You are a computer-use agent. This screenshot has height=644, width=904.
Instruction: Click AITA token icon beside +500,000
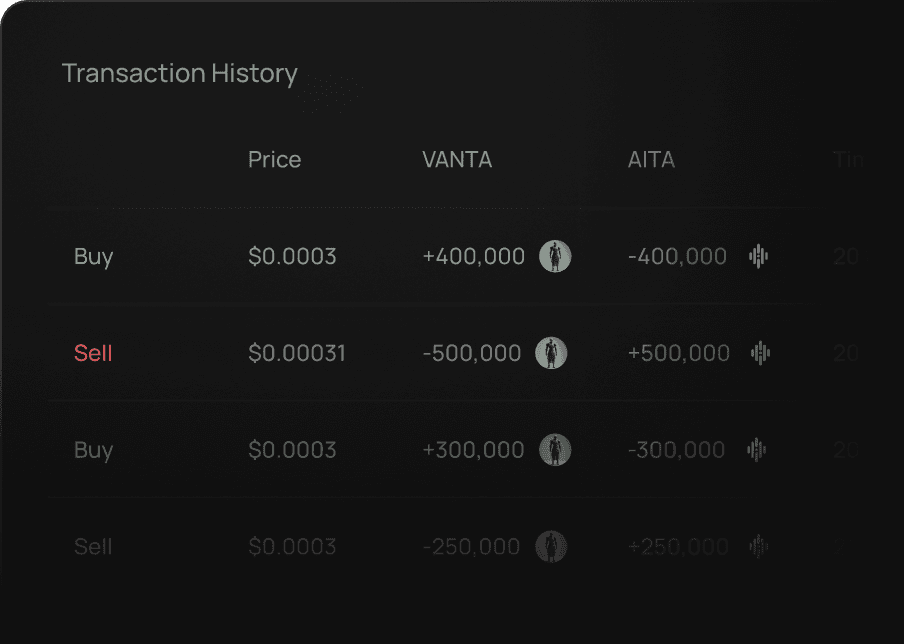coord(761,353)
